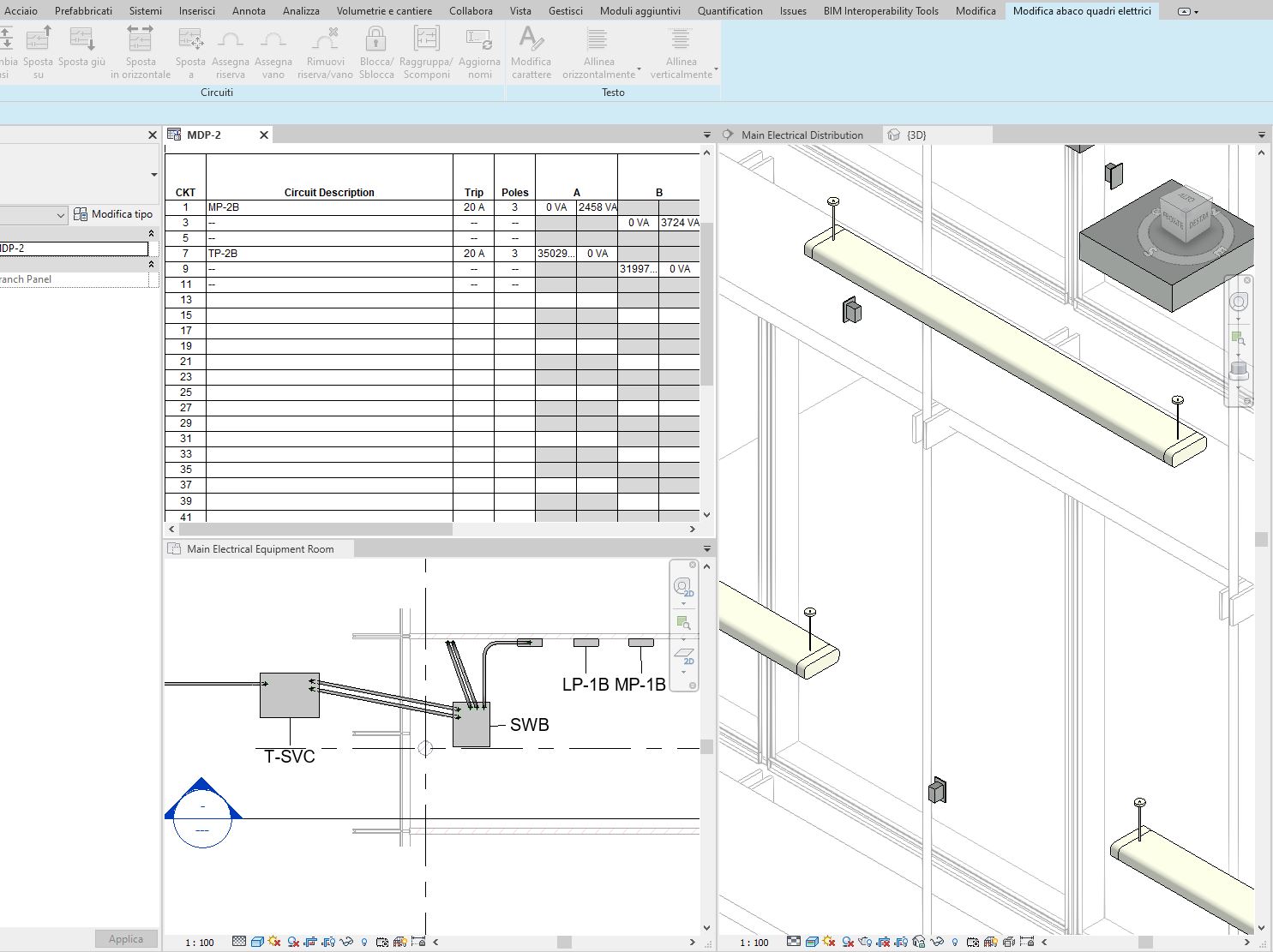The width and height of the screenshot is (1273, 952).
Task: Click the 1:100 scale control in status bar
Action: tap(199, 942)
